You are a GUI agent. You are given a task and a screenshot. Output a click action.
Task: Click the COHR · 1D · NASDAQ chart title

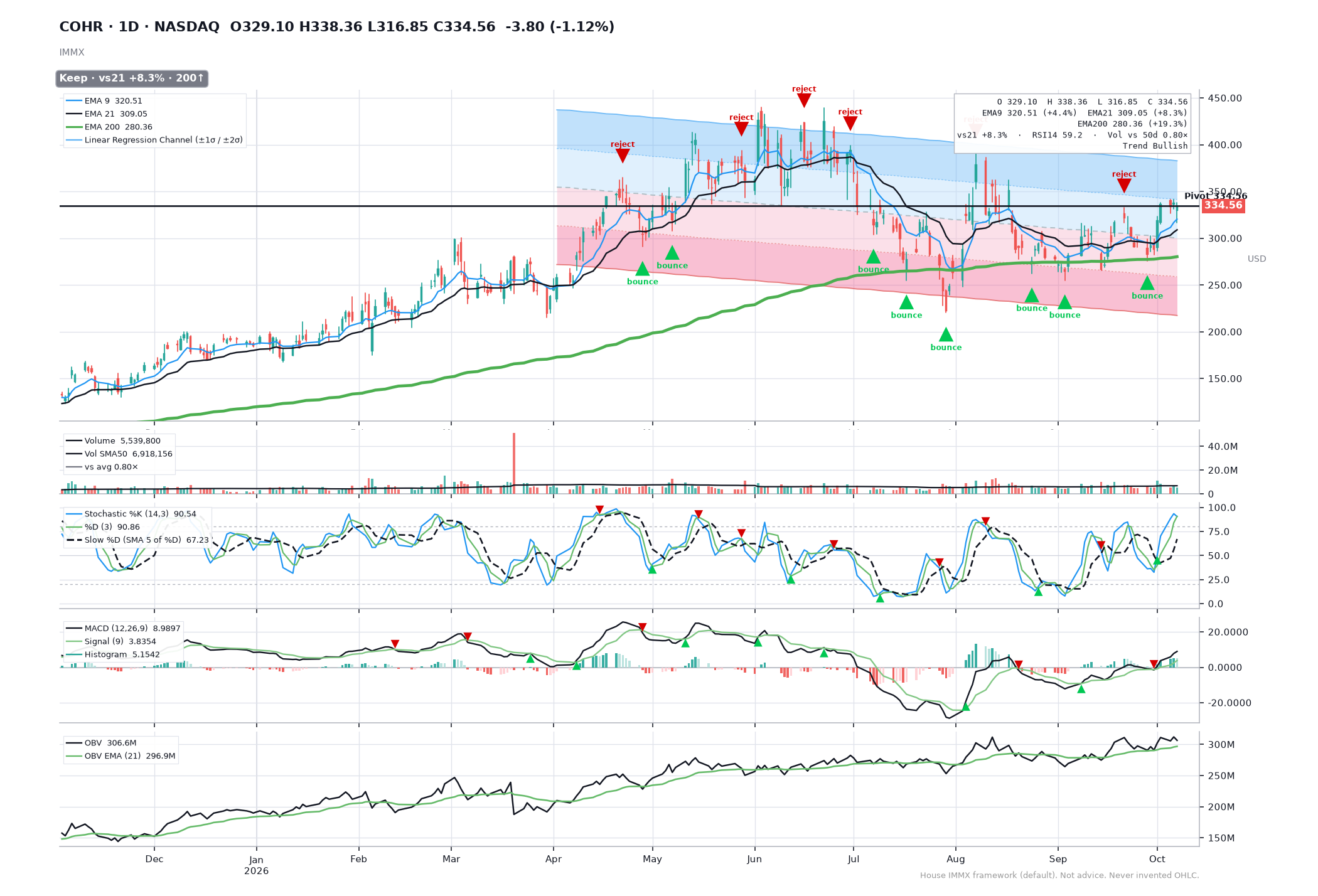click(x=139, y=26)
